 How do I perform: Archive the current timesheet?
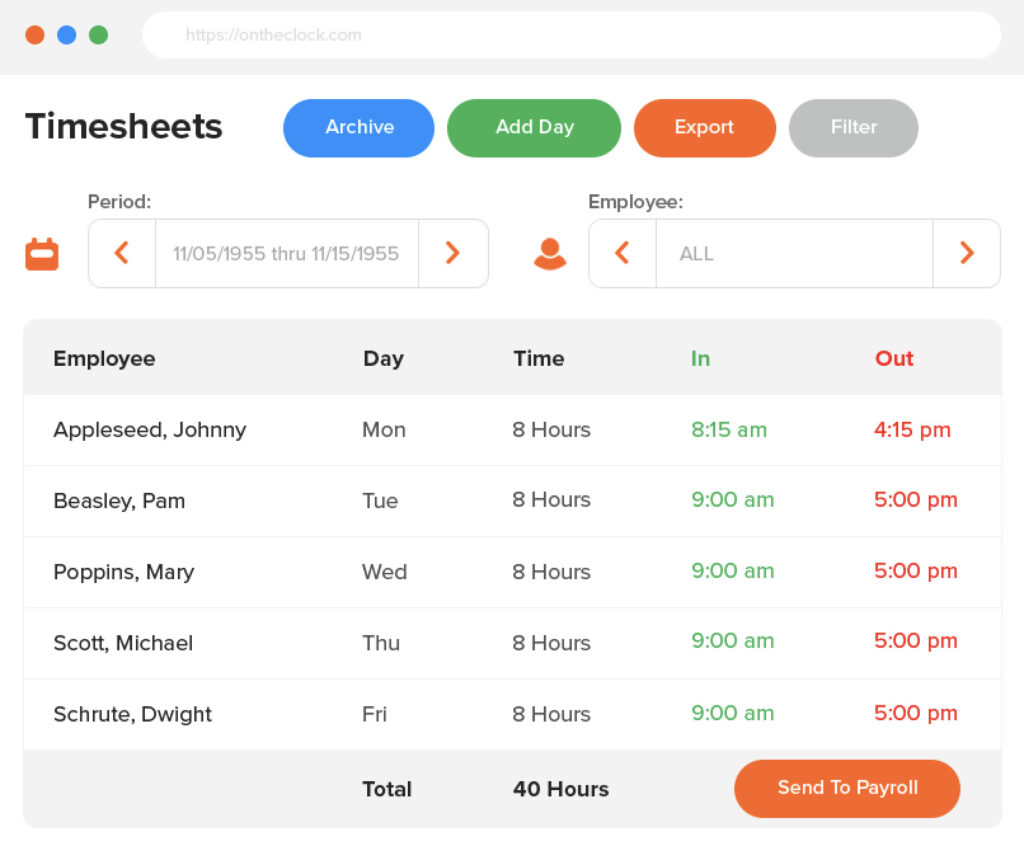(x=358, y=128)
